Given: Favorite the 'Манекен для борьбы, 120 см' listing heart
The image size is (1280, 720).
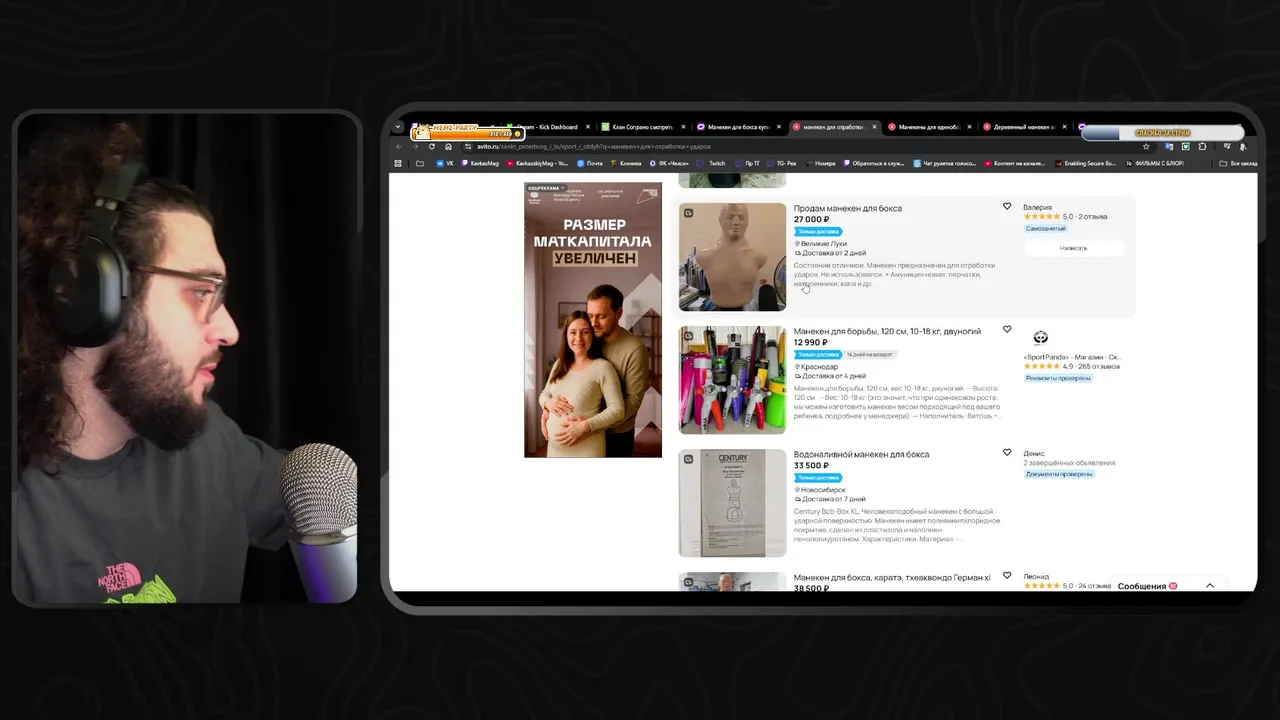Looking at the screenshot, I should pyautogui.click(x=1007, y=330).
